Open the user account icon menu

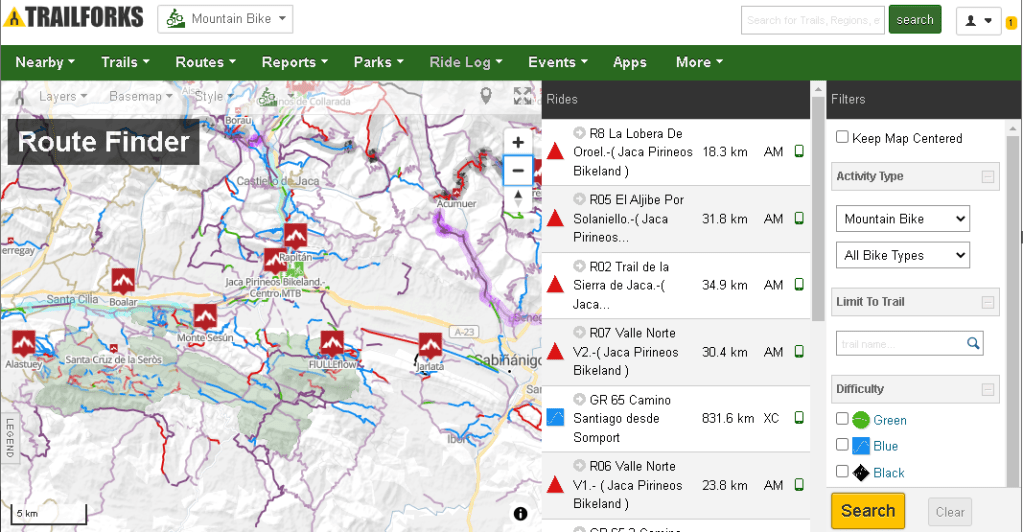[978, 21]
